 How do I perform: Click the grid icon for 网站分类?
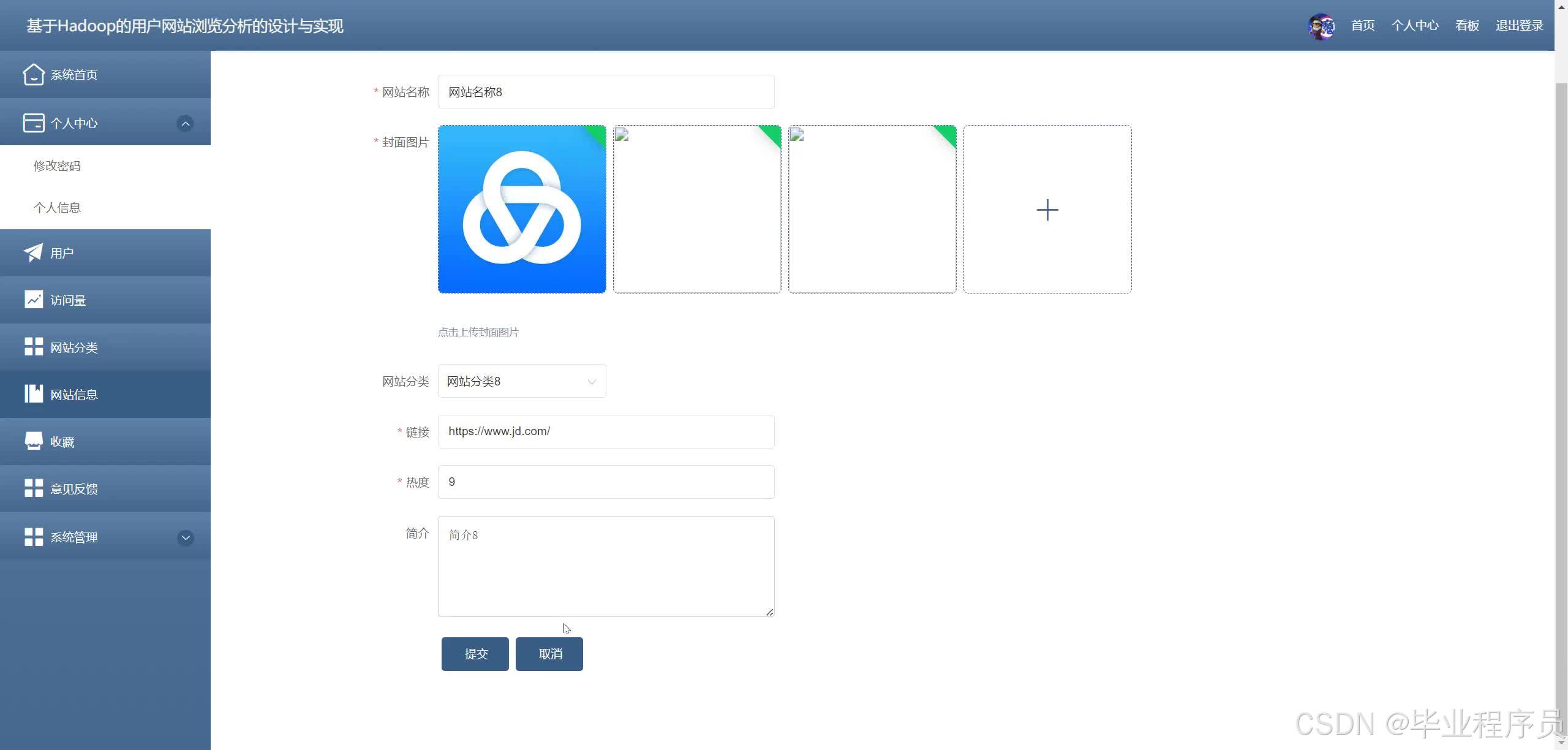coord(33,347)
